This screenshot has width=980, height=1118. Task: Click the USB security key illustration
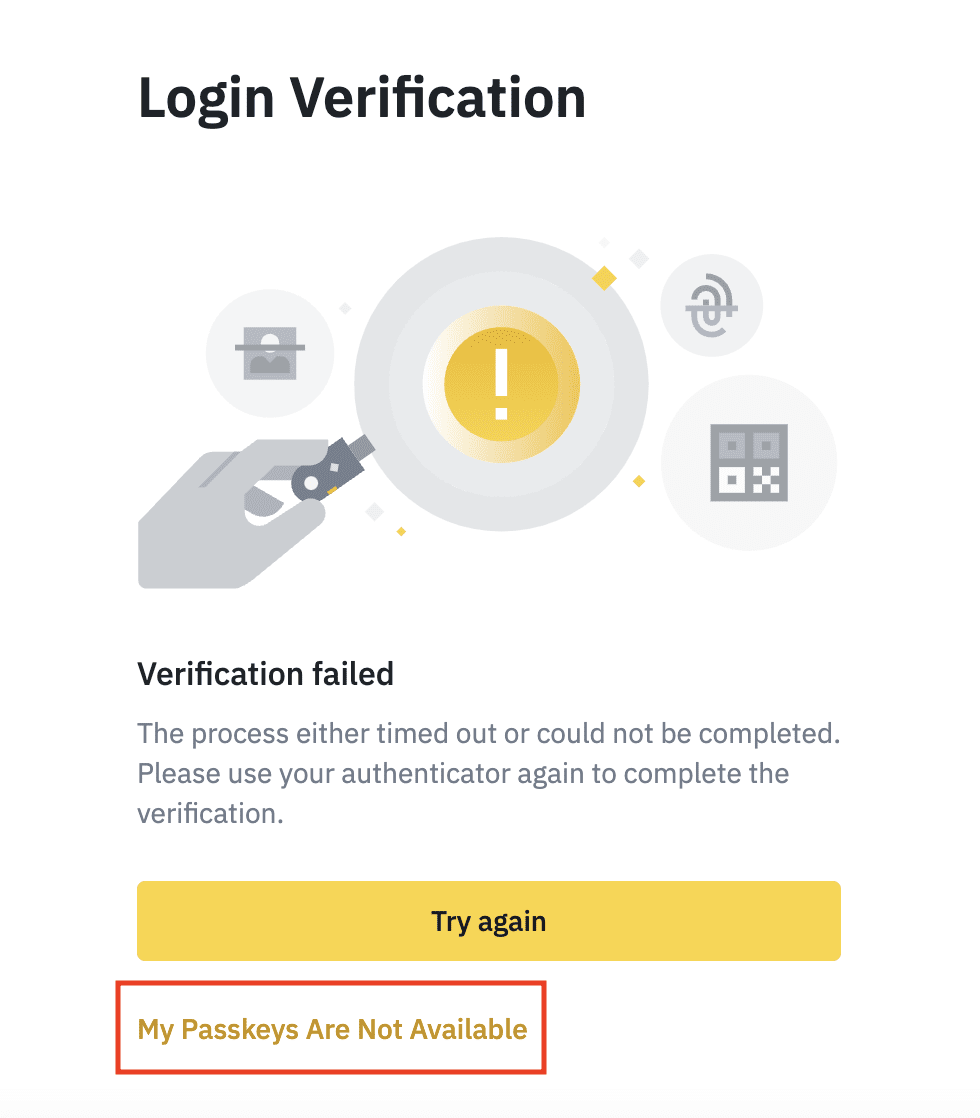click(x=331, y=468)
